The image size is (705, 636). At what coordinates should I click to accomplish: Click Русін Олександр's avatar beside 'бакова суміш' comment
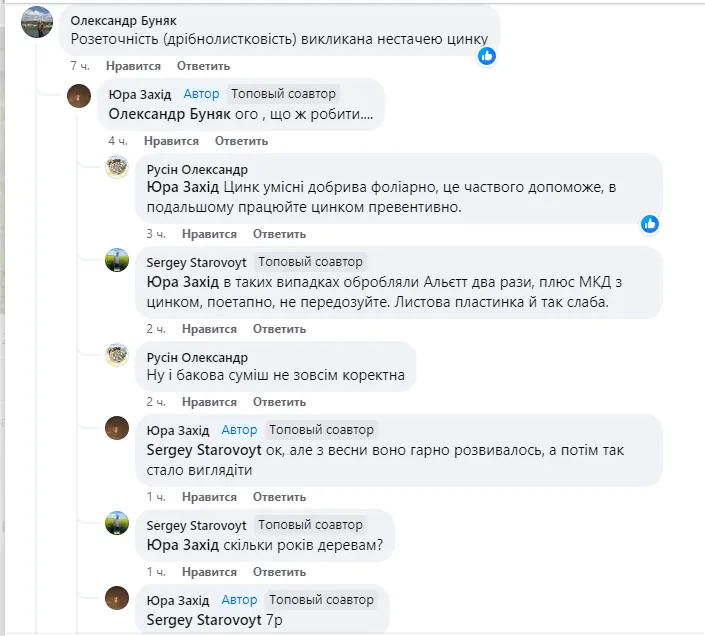(117, 354)
